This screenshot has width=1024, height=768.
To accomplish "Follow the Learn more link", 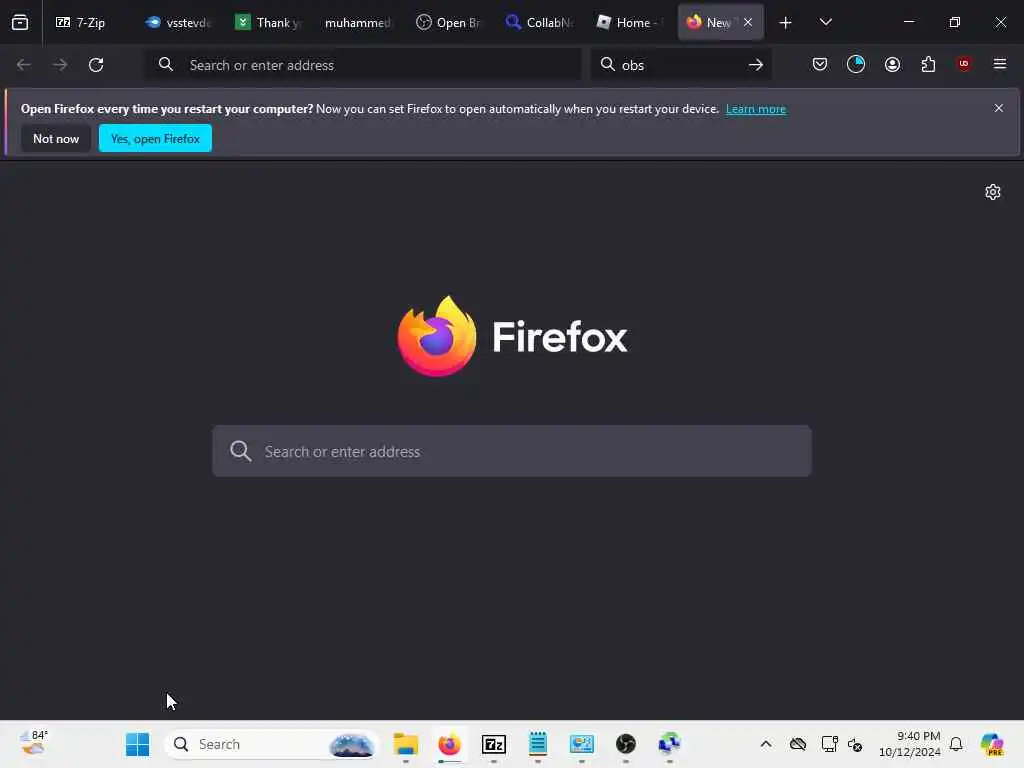I will [x=756, y=109].
